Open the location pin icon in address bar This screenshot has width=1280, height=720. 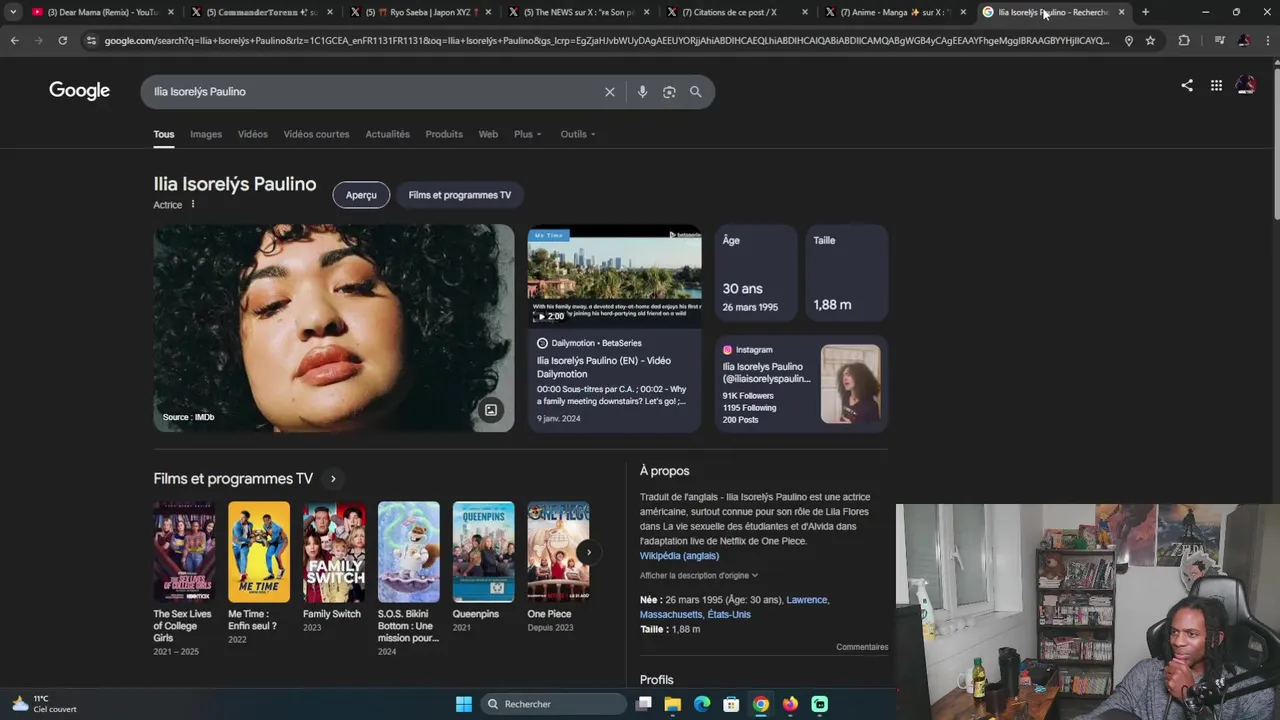1129,40
